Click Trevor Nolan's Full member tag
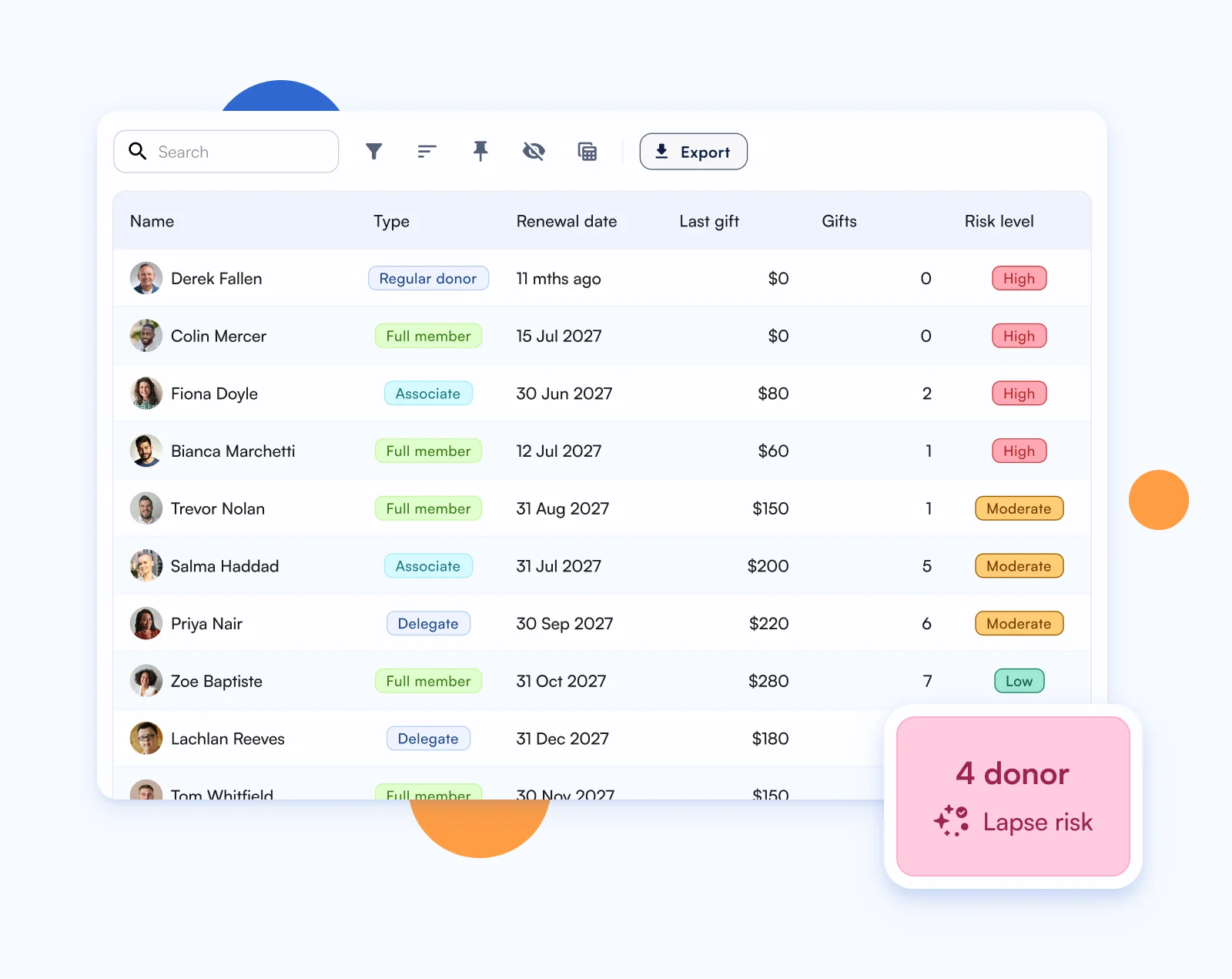The width and height of the screenshot is (1232, 979). pos(428,508)
